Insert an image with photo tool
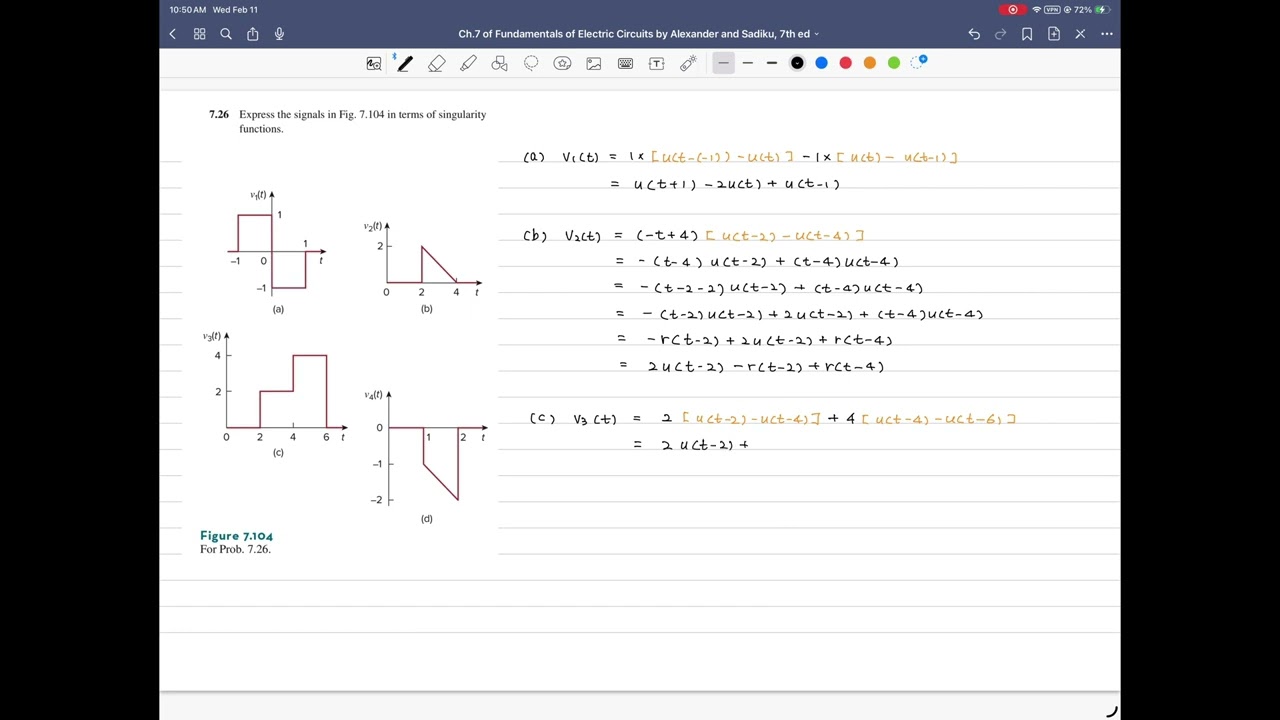Image resolution: width=1280 pixels, height=720 pixels. click(x=594, y=63)
